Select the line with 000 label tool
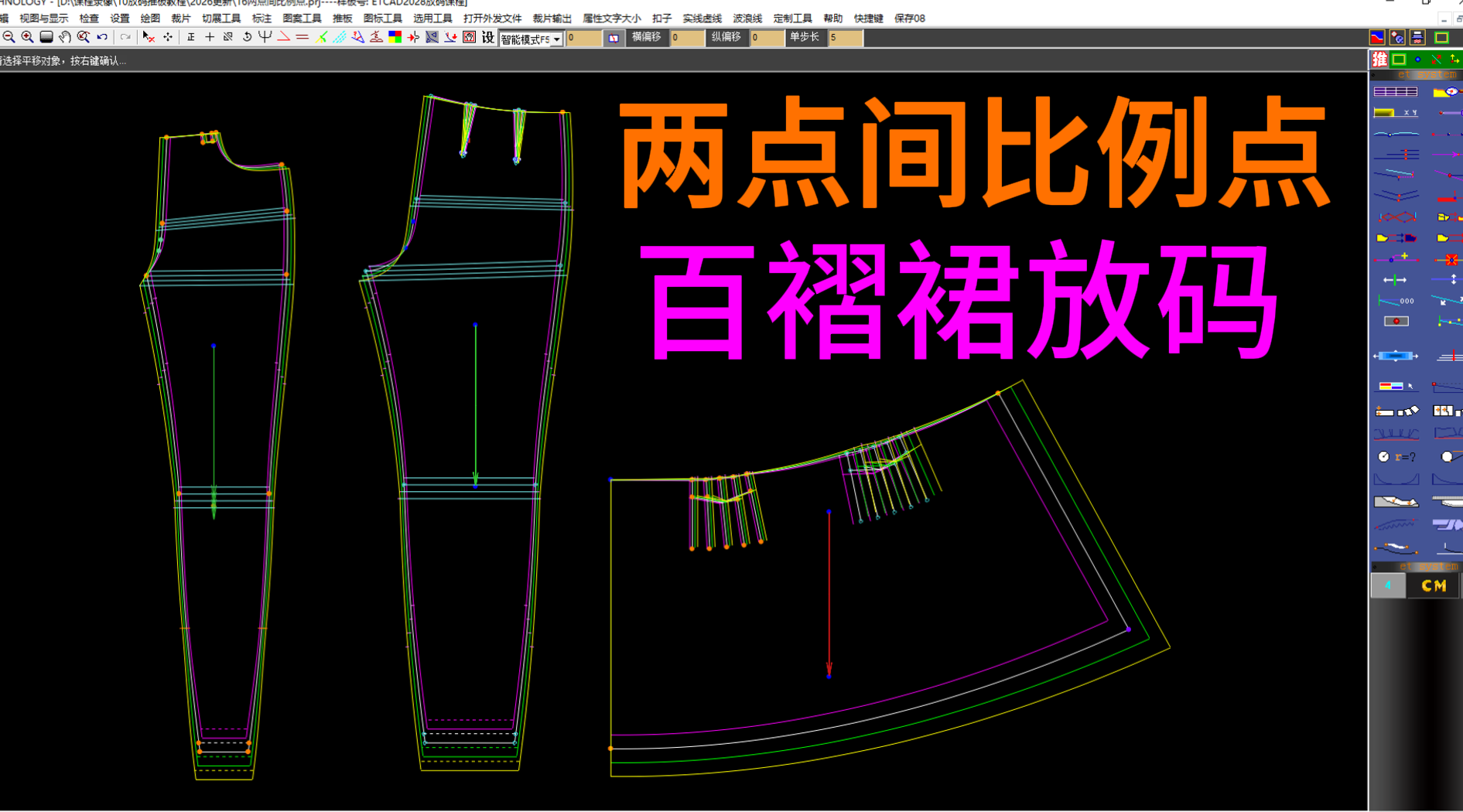 [x=1396, y=300]
